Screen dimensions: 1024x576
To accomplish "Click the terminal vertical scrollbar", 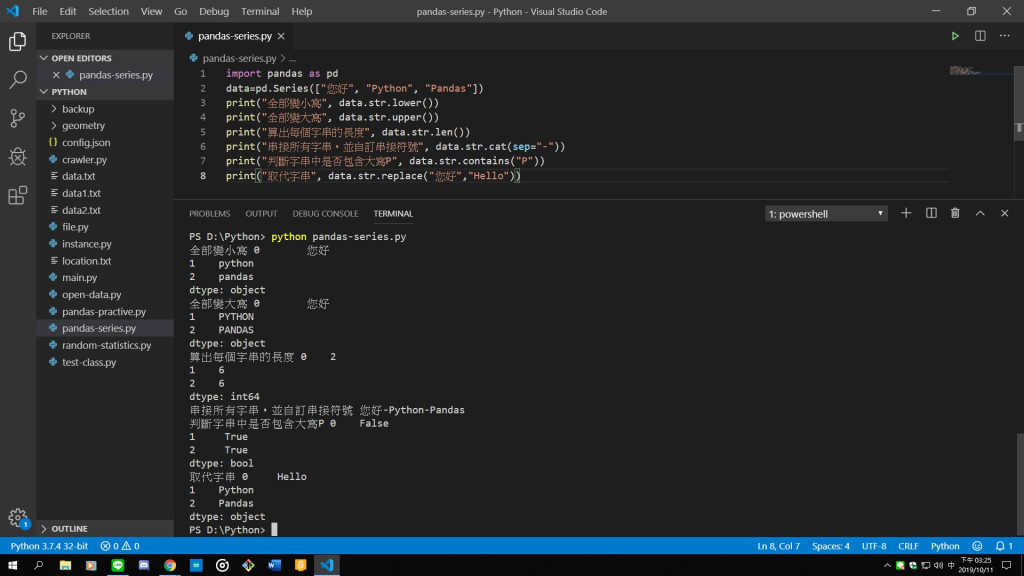I will [1019, 483].
